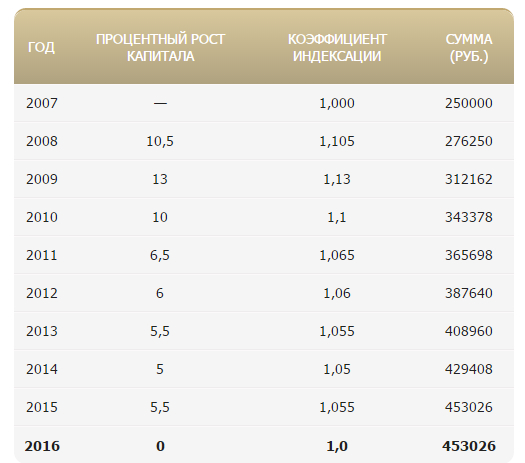Select year cell 2007
Image resolution: width=525 pixels, height=463 pixels.
coord(42,103)
